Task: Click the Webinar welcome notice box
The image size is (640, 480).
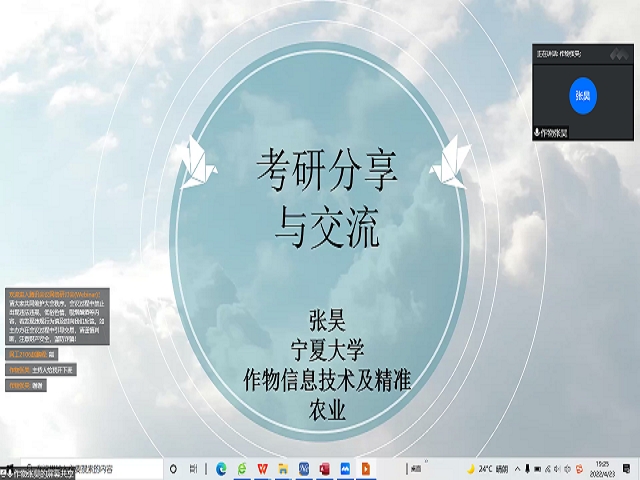Action: click(57, 316)
